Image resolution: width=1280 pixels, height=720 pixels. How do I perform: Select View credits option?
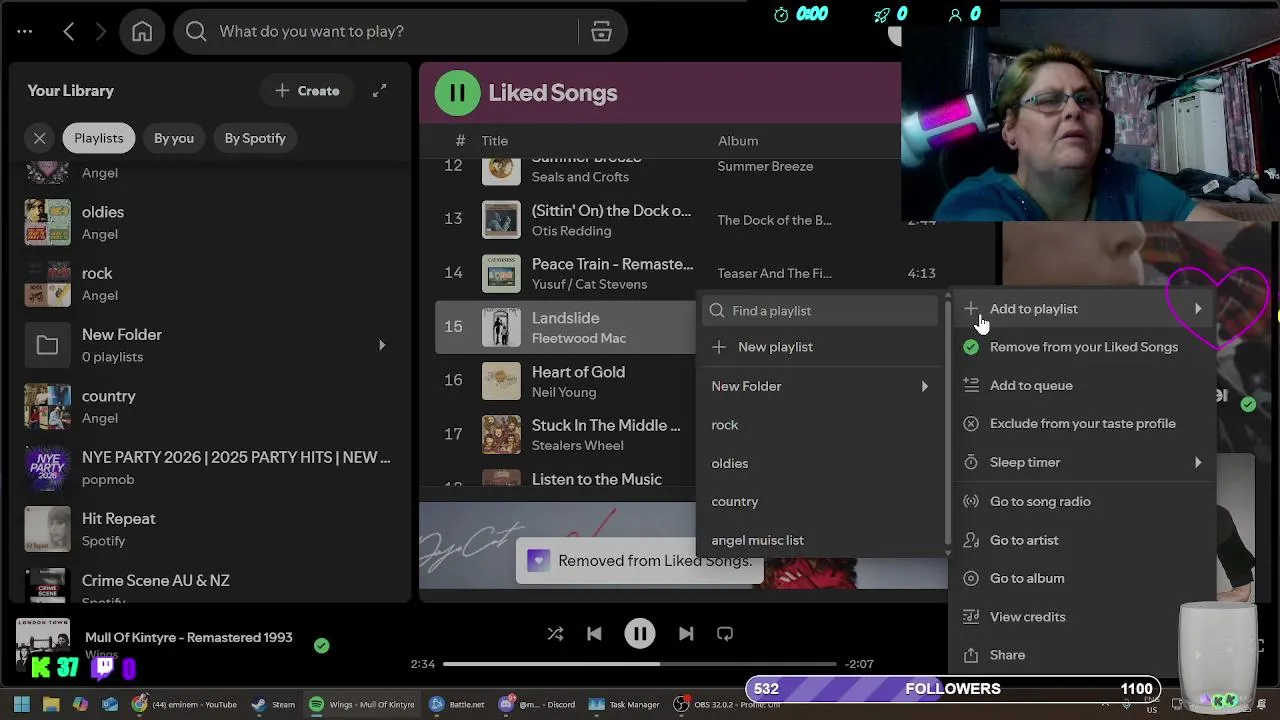click(1084, 617)
